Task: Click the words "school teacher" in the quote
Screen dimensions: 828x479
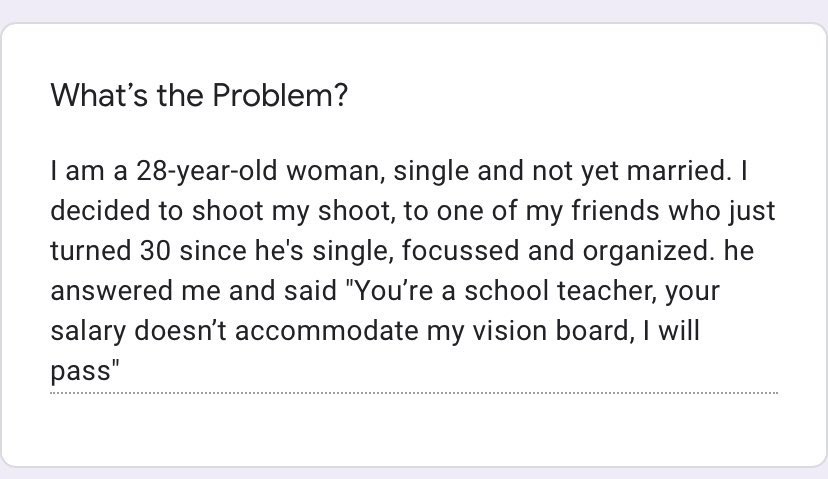Action: pos(560,291)
